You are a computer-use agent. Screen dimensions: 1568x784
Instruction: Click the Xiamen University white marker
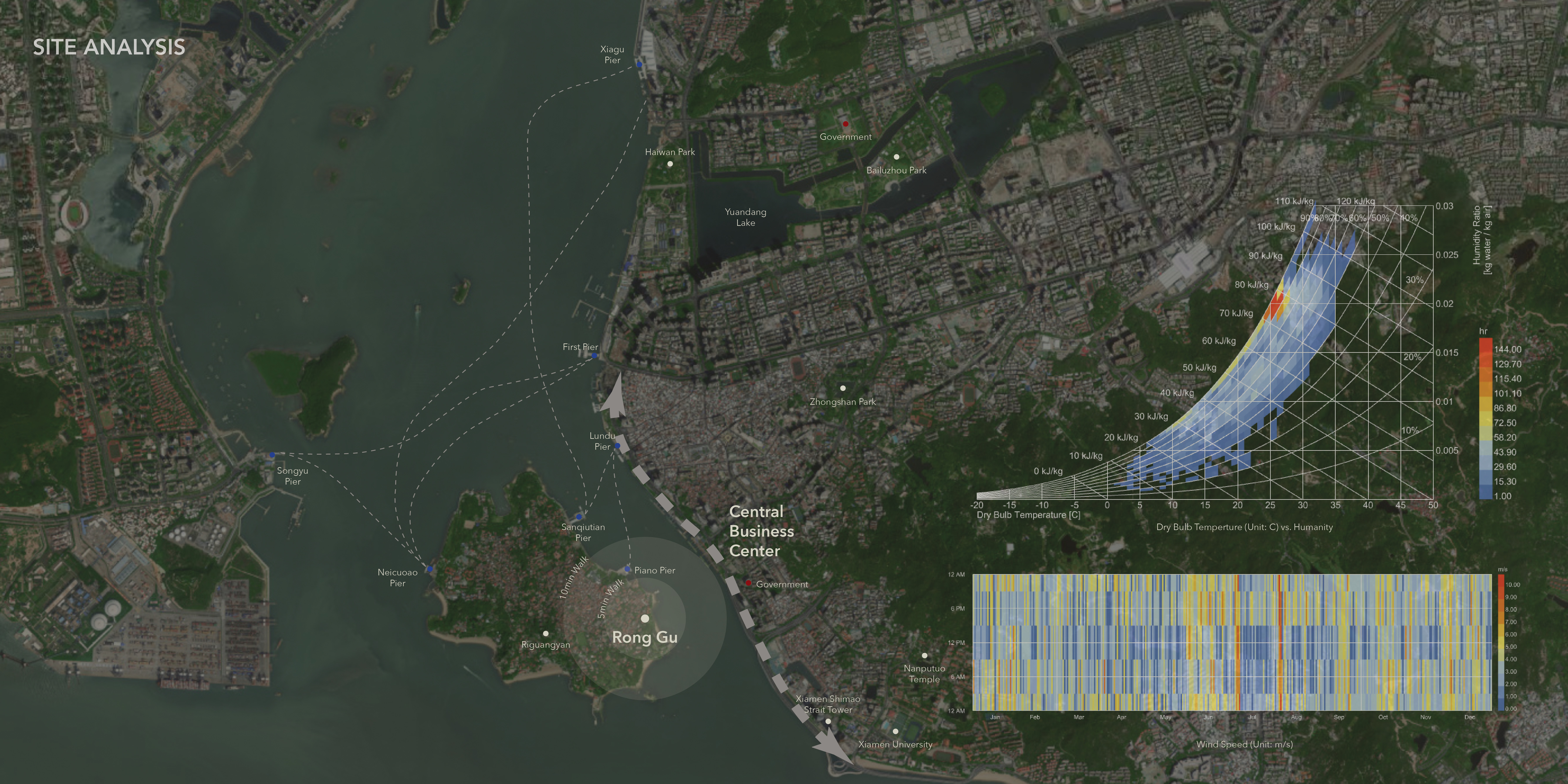tap(895, 732)
